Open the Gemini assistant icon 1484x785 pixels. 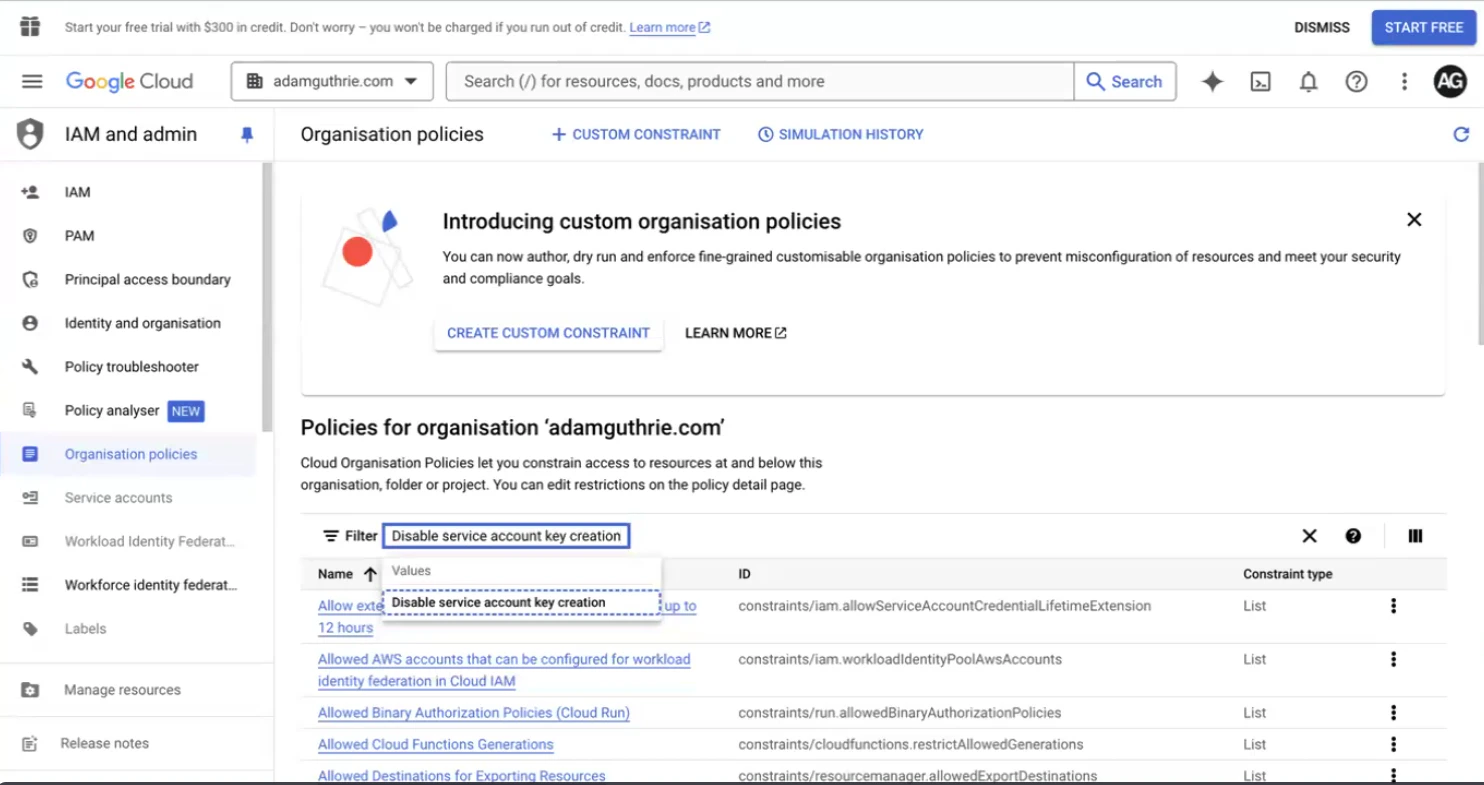point(1212,81)
